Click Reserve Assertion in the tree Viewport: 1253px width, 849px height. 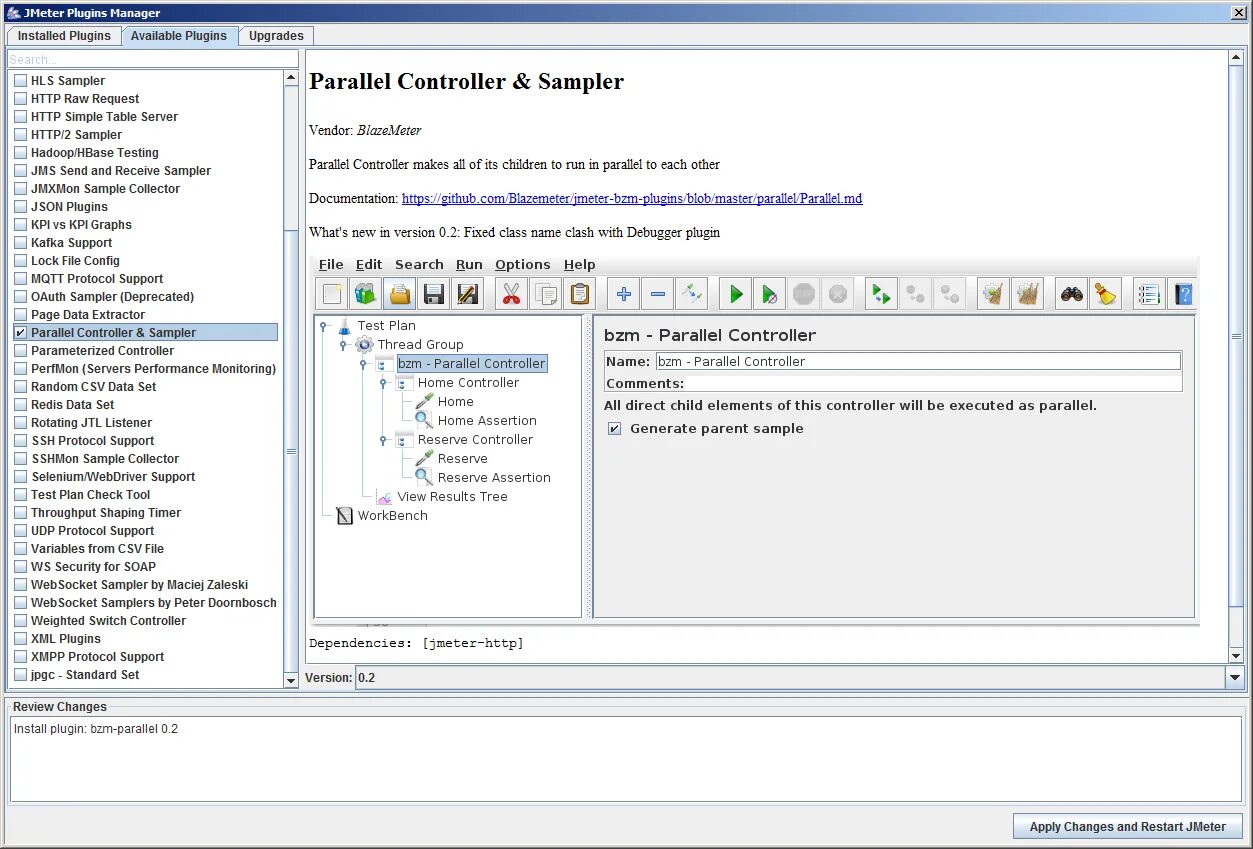click(x=494, y=478)
